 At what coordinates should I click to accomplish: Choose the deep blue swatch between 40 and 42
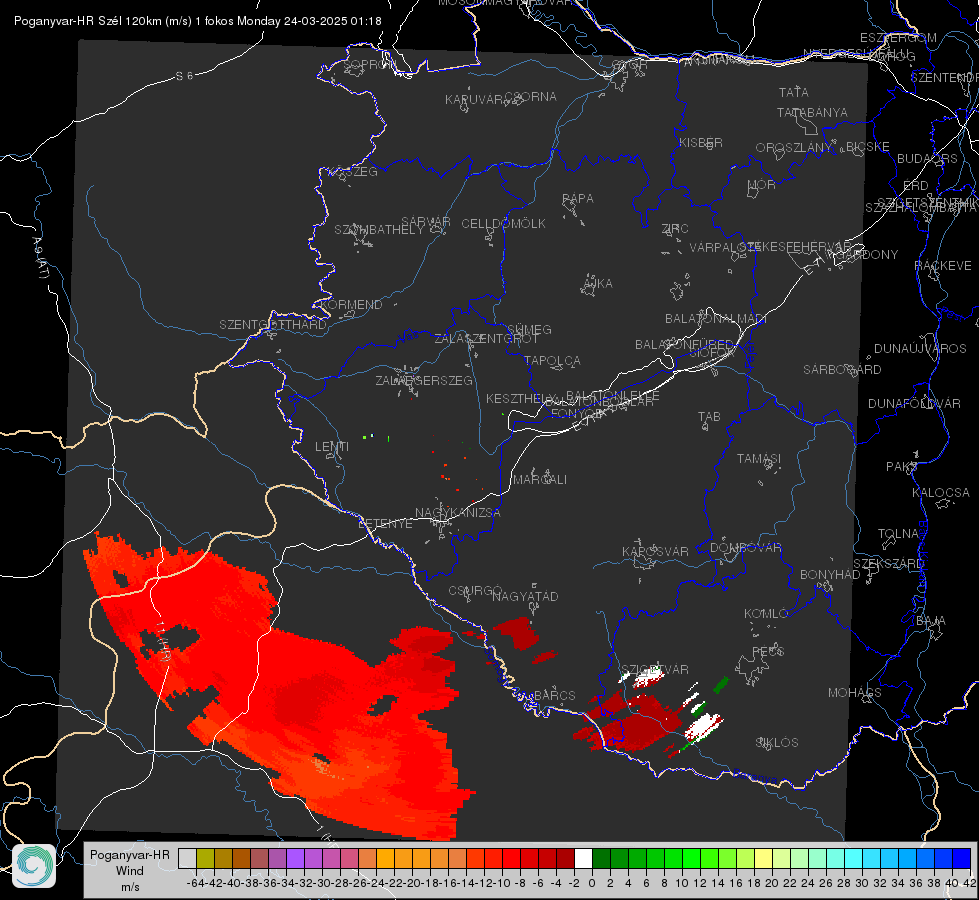962,858
